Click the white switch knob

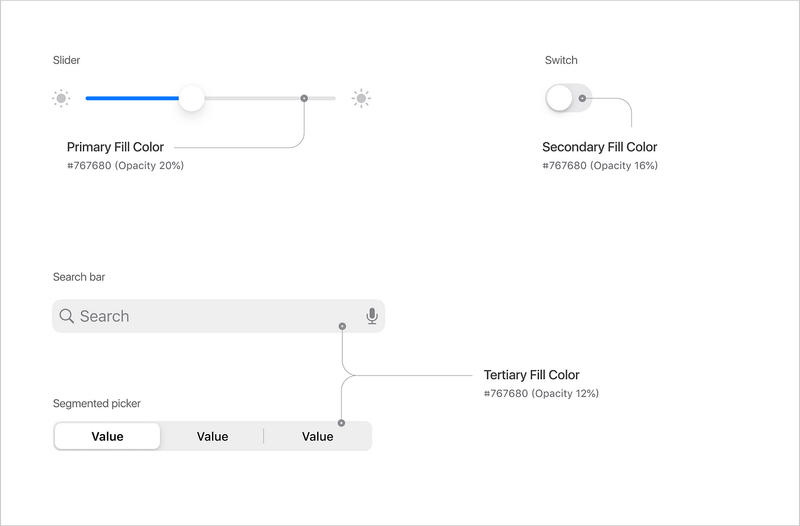(x=559, y=98)
